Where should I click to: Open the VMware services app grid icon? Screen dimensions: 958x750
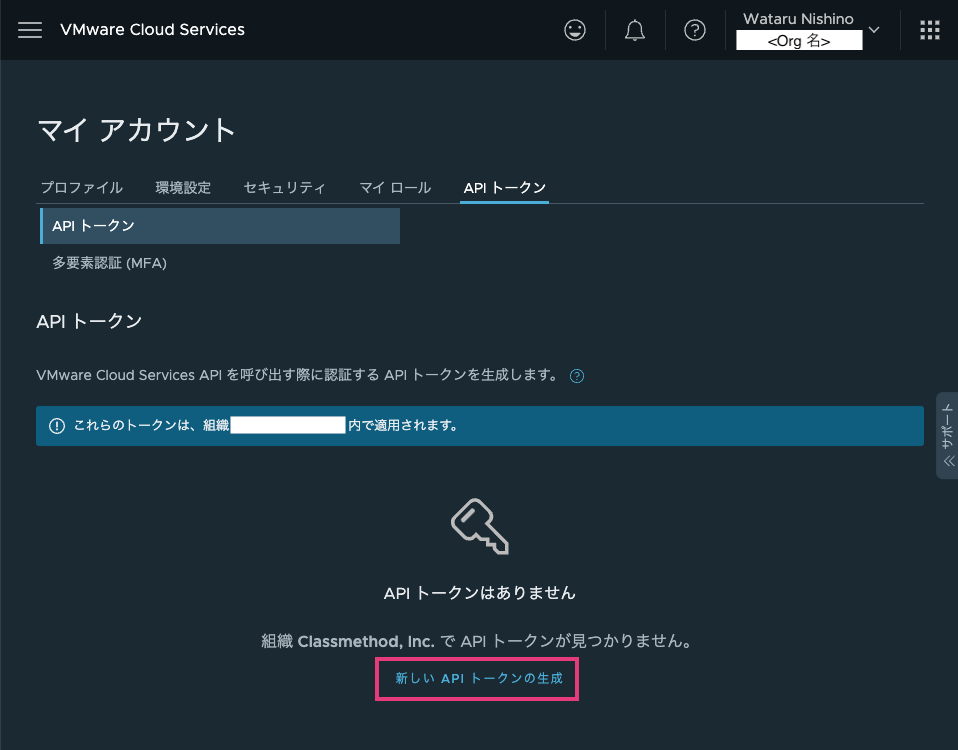click(929, 29)
